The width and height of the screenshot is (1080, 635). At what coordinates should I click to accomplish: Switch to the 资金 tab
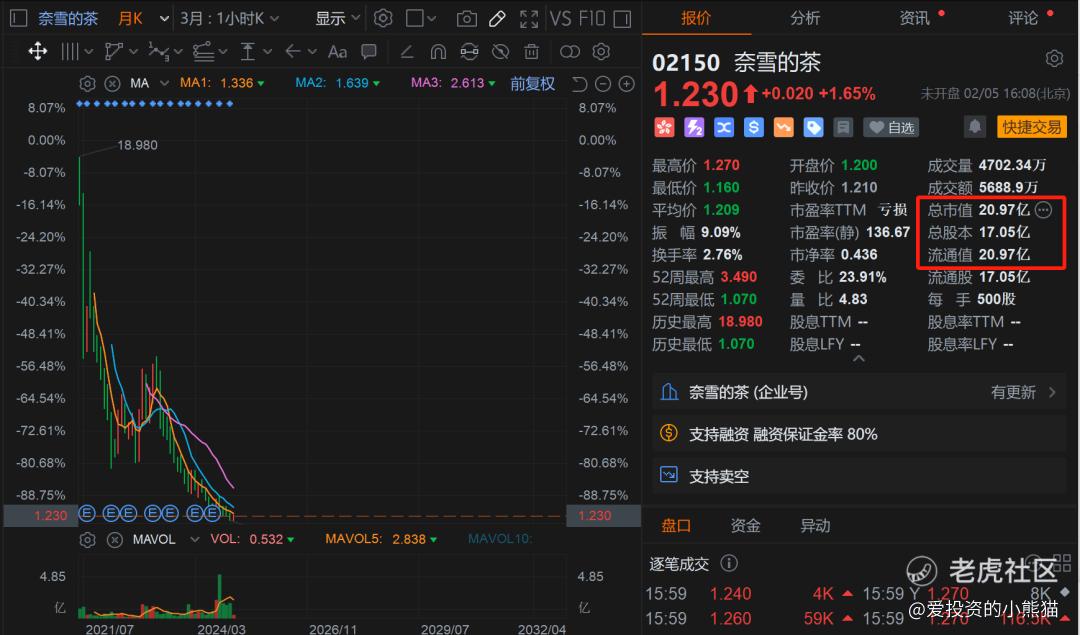(x=745, y=526)
